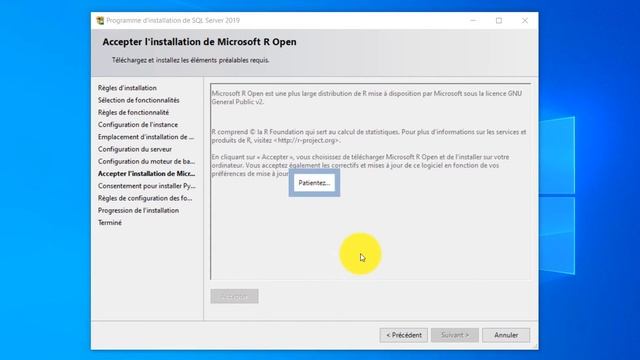
Task: Click the Patientez... popup message
Action: click(314, 183)
